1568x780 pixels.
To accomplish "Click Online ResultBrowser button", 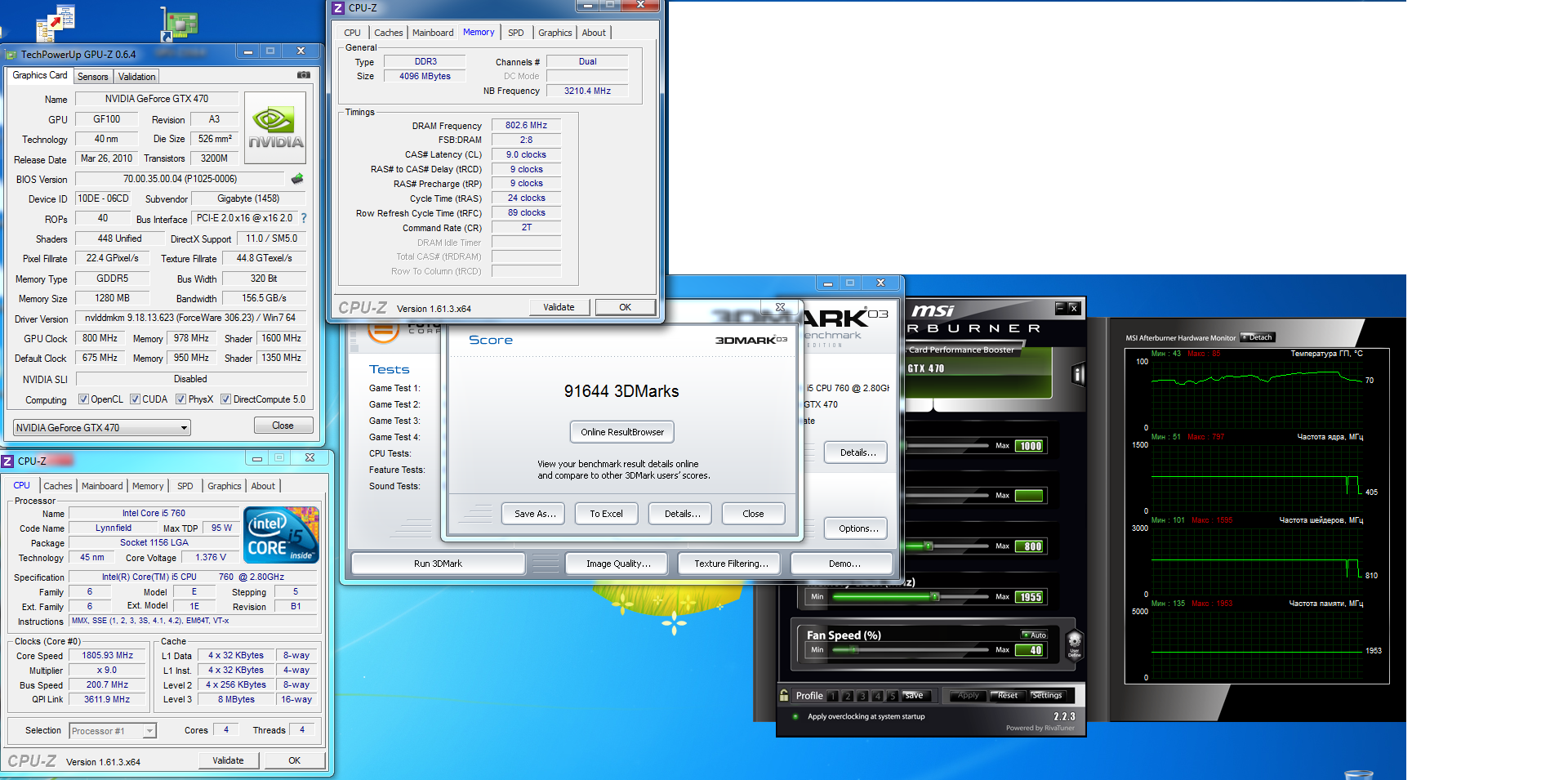I will tap(622, 432).
